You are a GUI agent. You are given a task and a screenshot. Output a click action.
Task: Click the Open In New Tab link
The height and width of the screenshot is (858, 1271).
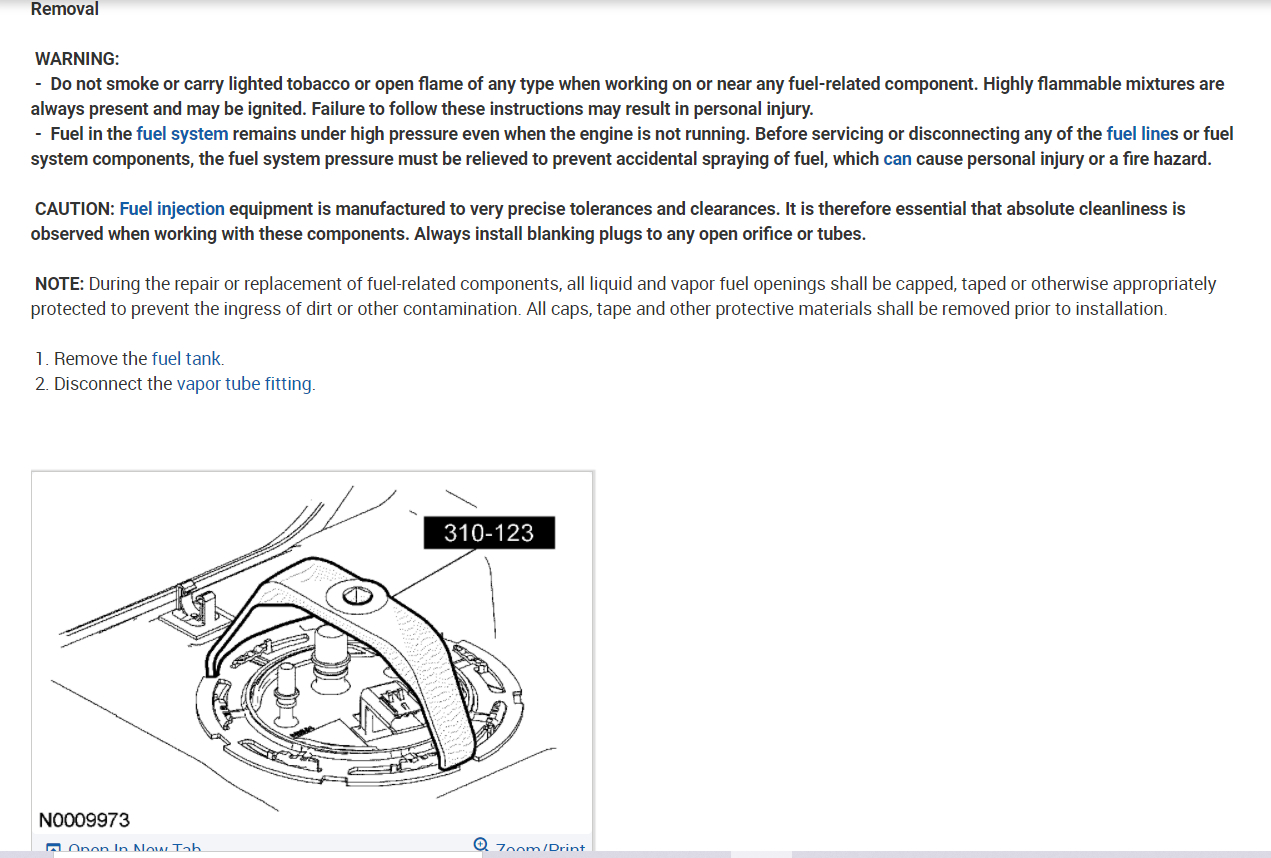(x=134, y=850)
